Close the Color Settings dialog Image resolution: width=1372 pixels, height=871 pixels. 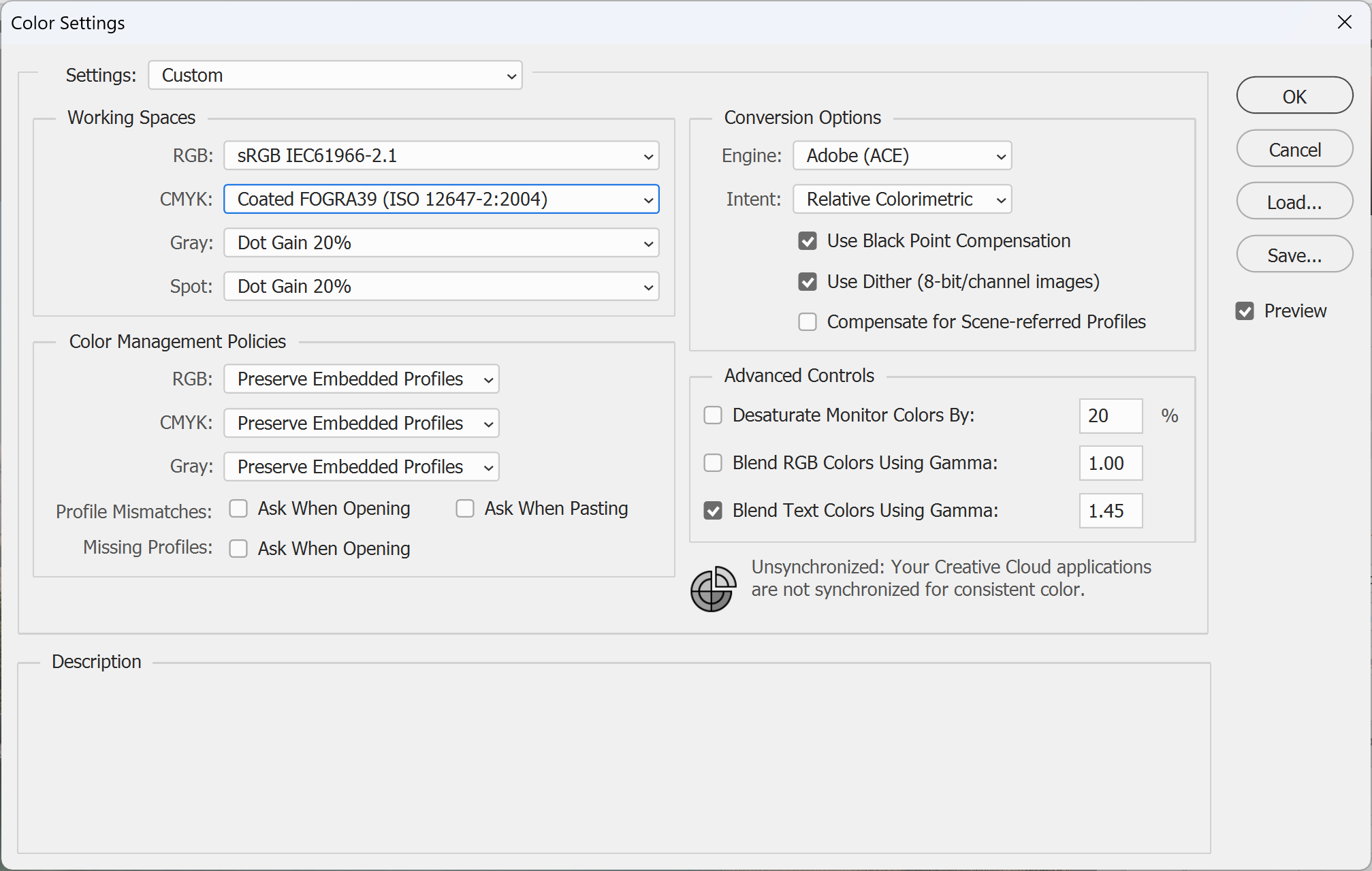pyautogui.click(x=1344, y=22)
